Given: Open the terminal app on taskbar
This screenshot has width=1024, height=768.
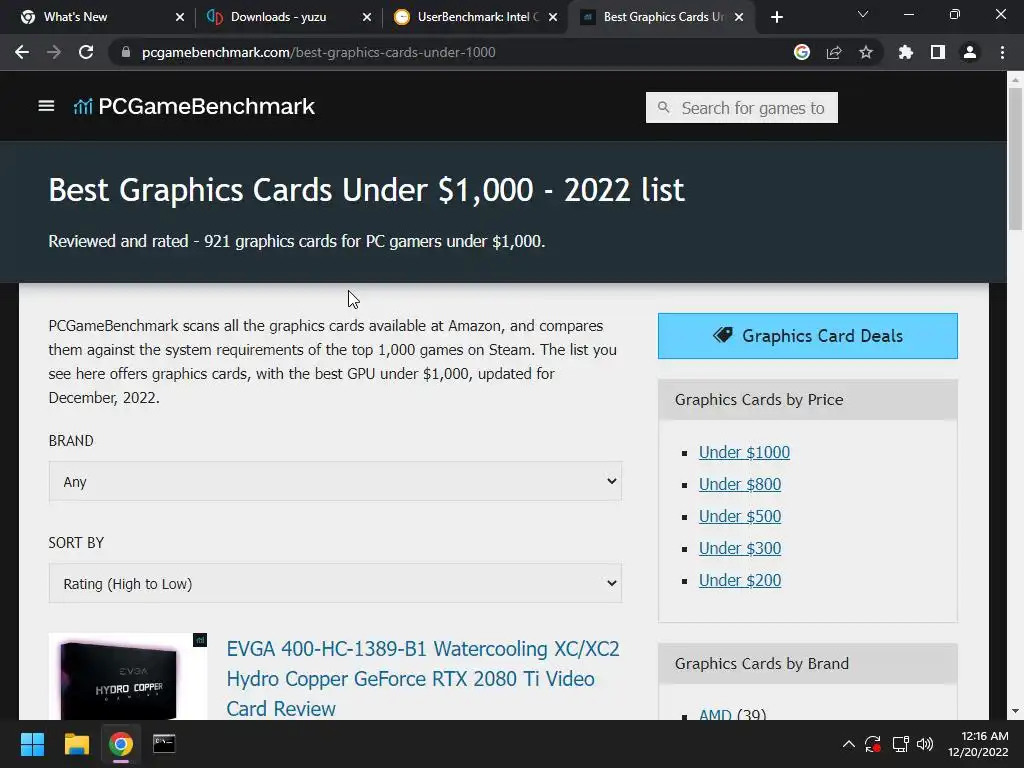Looking at the screenshot, I should coord(164,744).
